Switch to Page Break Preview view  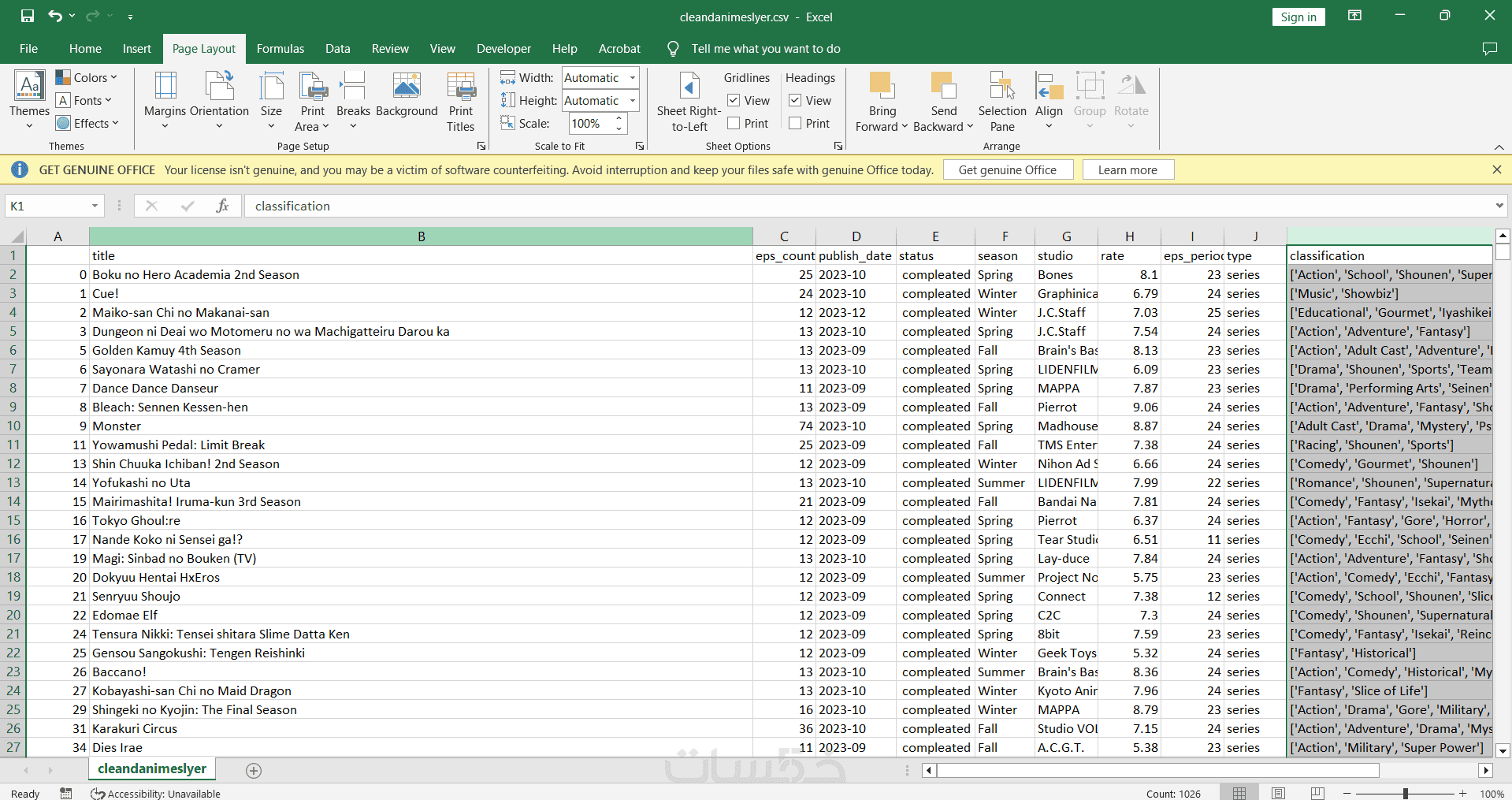coord(1317,793)
